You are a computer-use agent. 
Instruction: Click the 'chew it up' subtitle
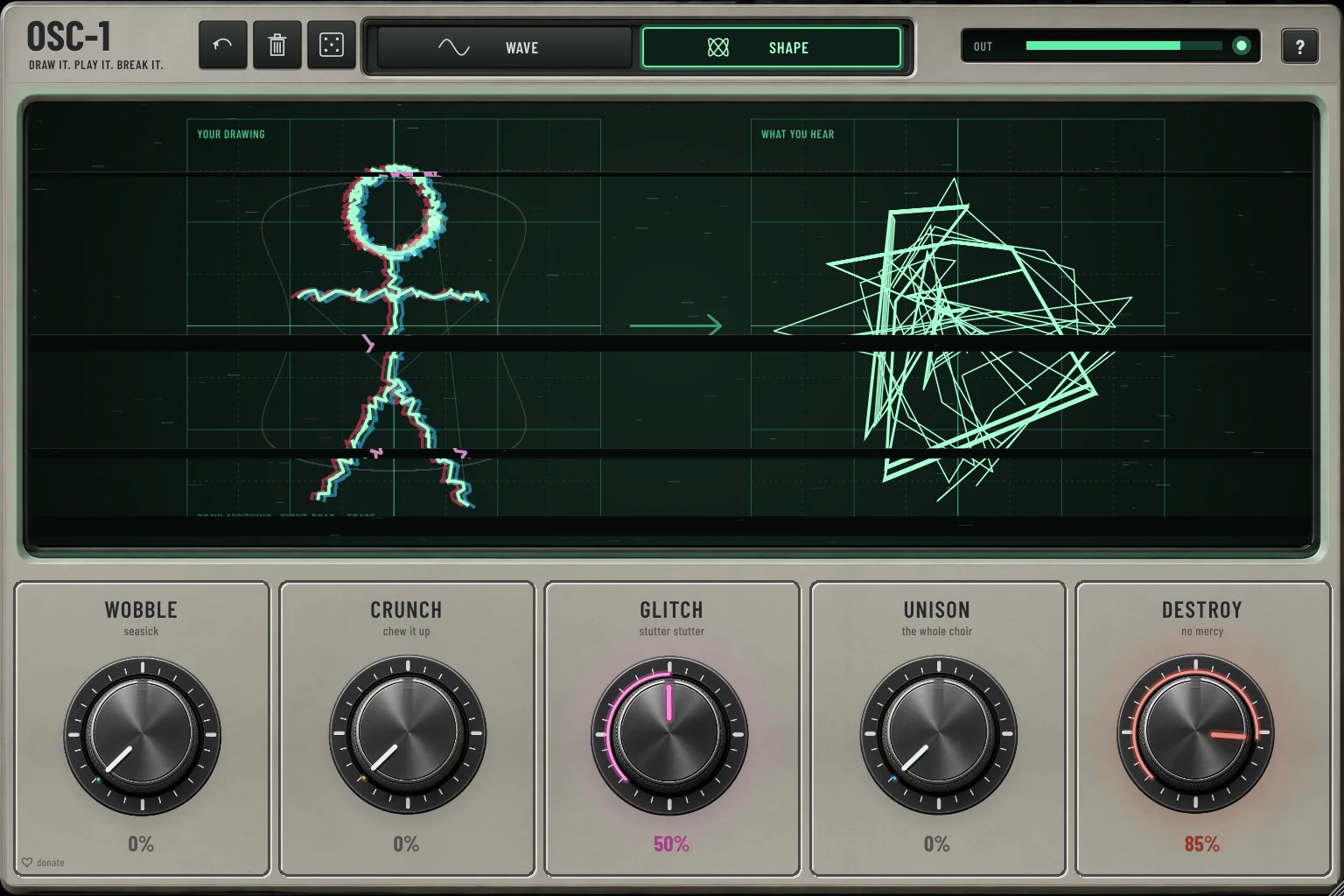406,631
